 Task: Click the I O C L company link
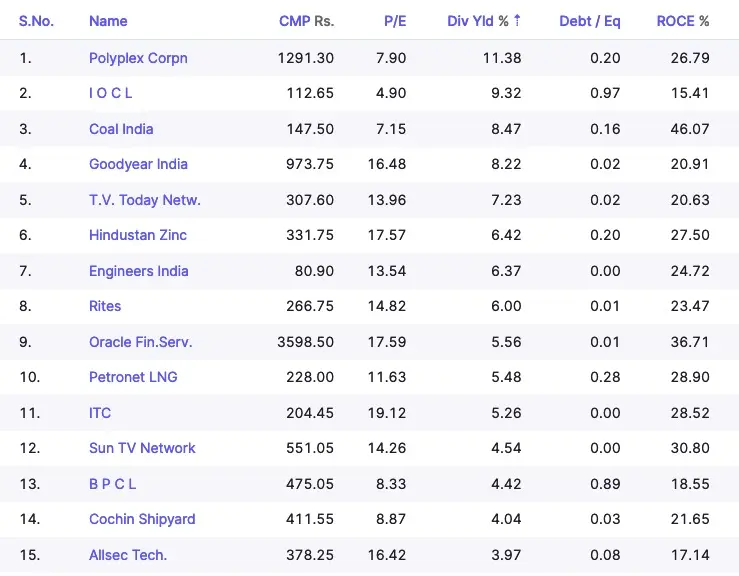coord(110,93)
